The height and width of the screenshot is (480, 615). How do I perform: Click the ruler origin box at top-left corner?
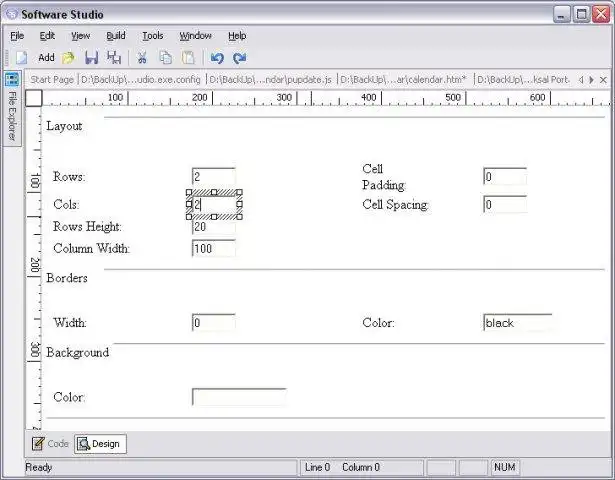click(34, 98)
